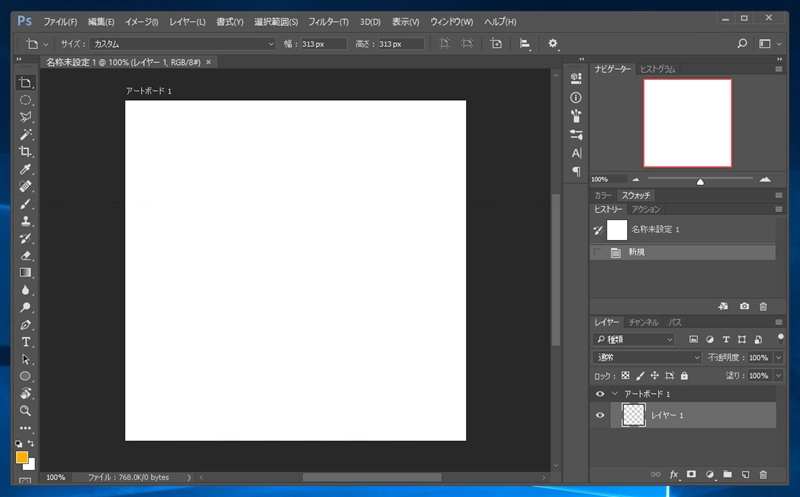Viewport: 800px width, 497px height.
Task: Choose the Zoom tool in toolbox
Action: click(x=26, y=410)
